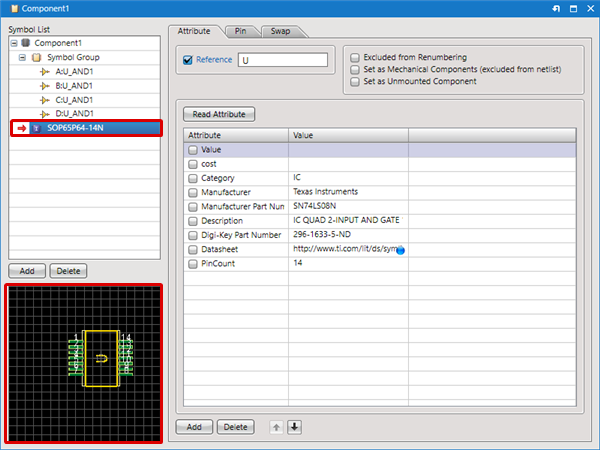Toggle the Reference checkbox
This screenshot has height=450, width=600.
point(188,60)
